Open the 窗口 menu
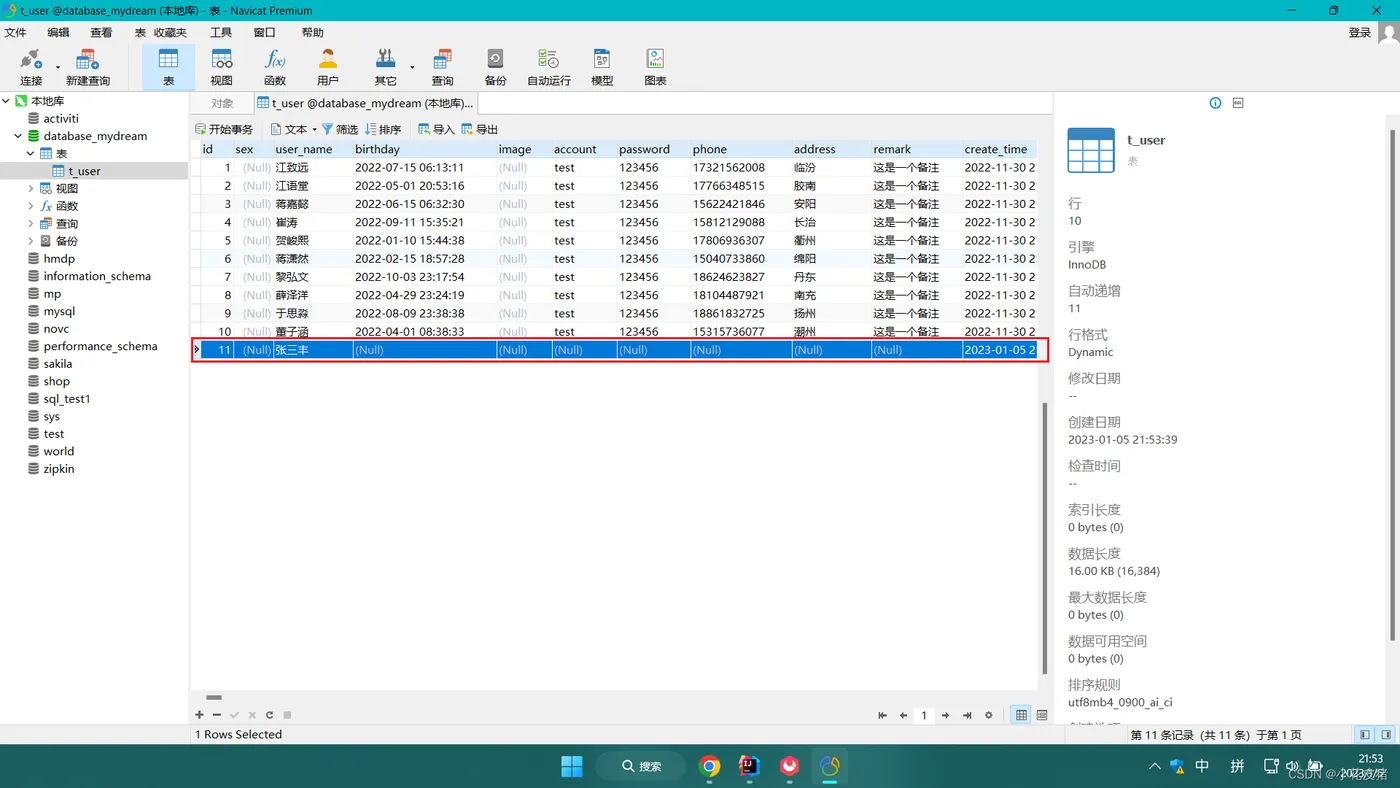The image size is (1400, 788). tap(264, 33)
